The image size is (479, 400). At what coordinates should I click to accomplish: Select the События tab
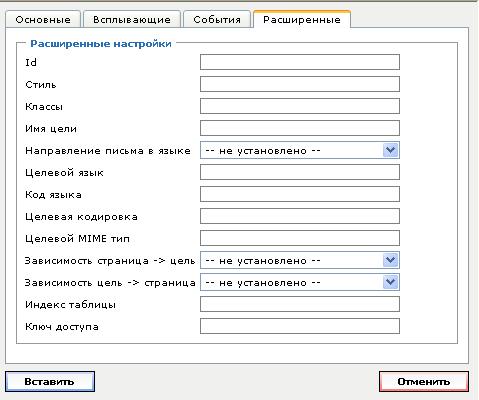point(217,19)
